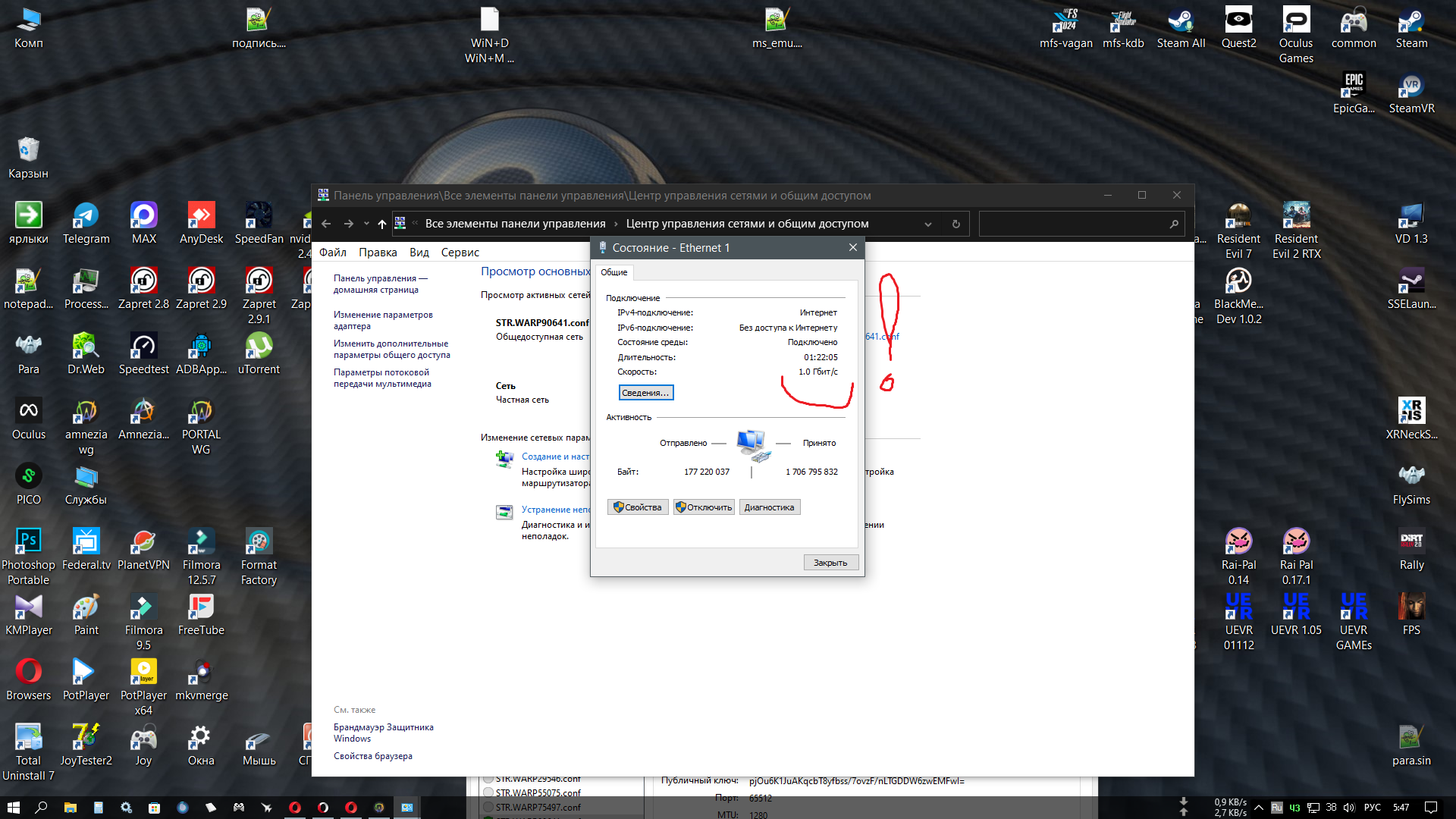
Task: Open the recent locations dropdown arrow
Action: [x=366, y=224]
